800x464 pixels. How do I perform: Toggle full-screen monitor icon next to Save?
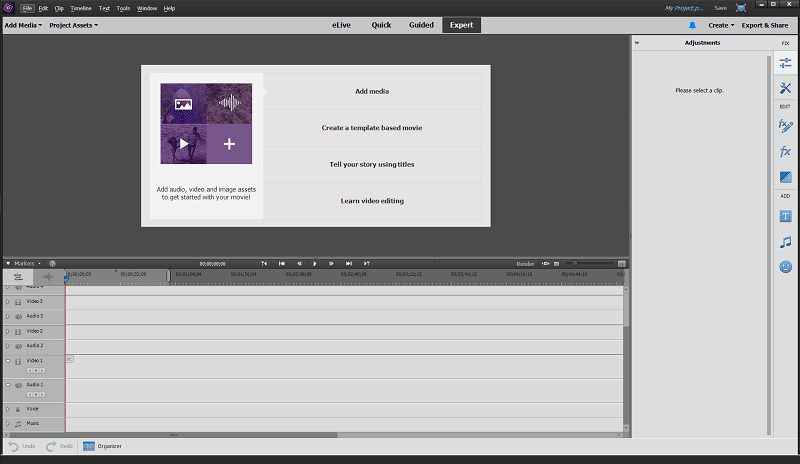point(741,8)
